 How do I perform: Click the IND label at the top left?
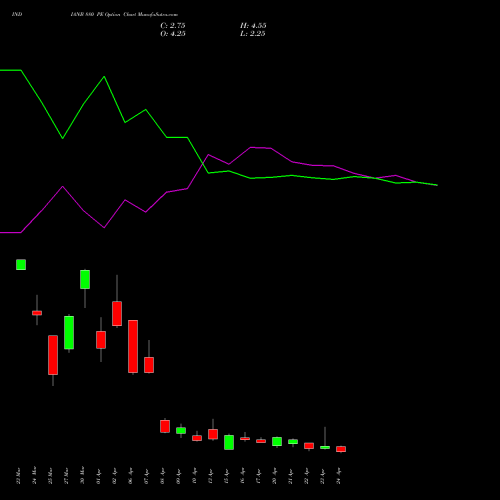pyautogui.click(x=17, y=14)
